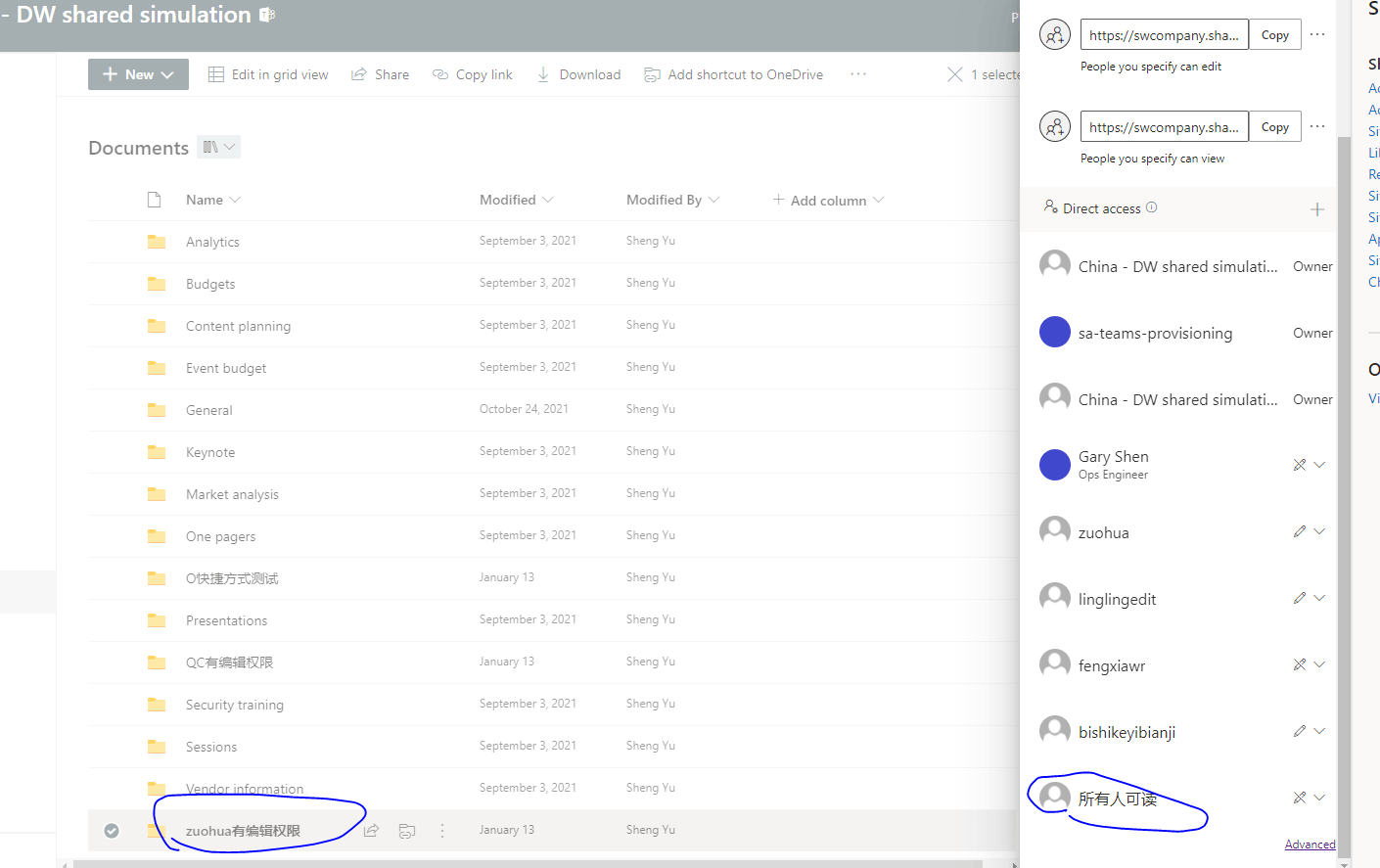The width and height of the screenshot is (1380, 868).
Task: Uncheck the selected zuohua folder row checkmark
Action: coord(112,831)
